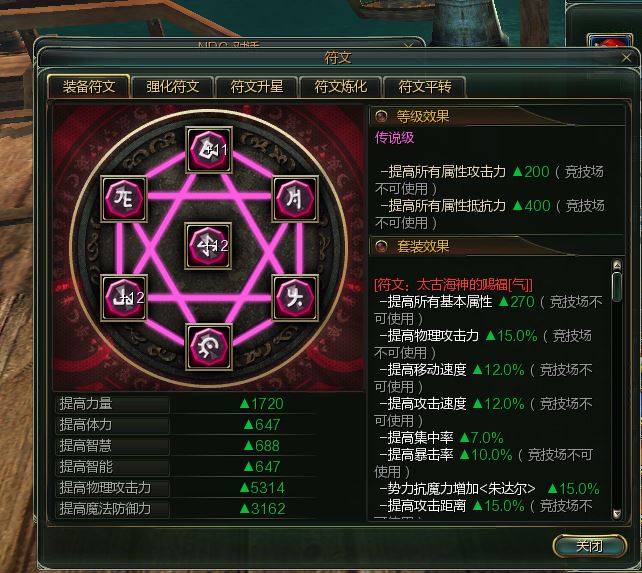Click the 关闭 button

(x=590, y=546)
